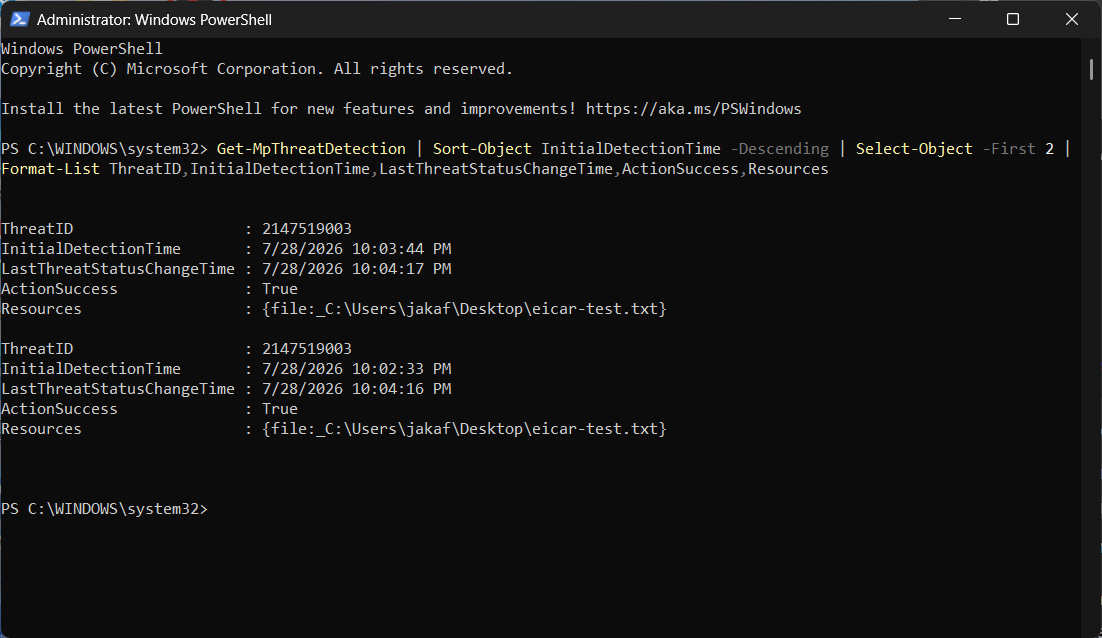
Task: Click the status change time 10:04:17 PM
Action: pos(401,269)
